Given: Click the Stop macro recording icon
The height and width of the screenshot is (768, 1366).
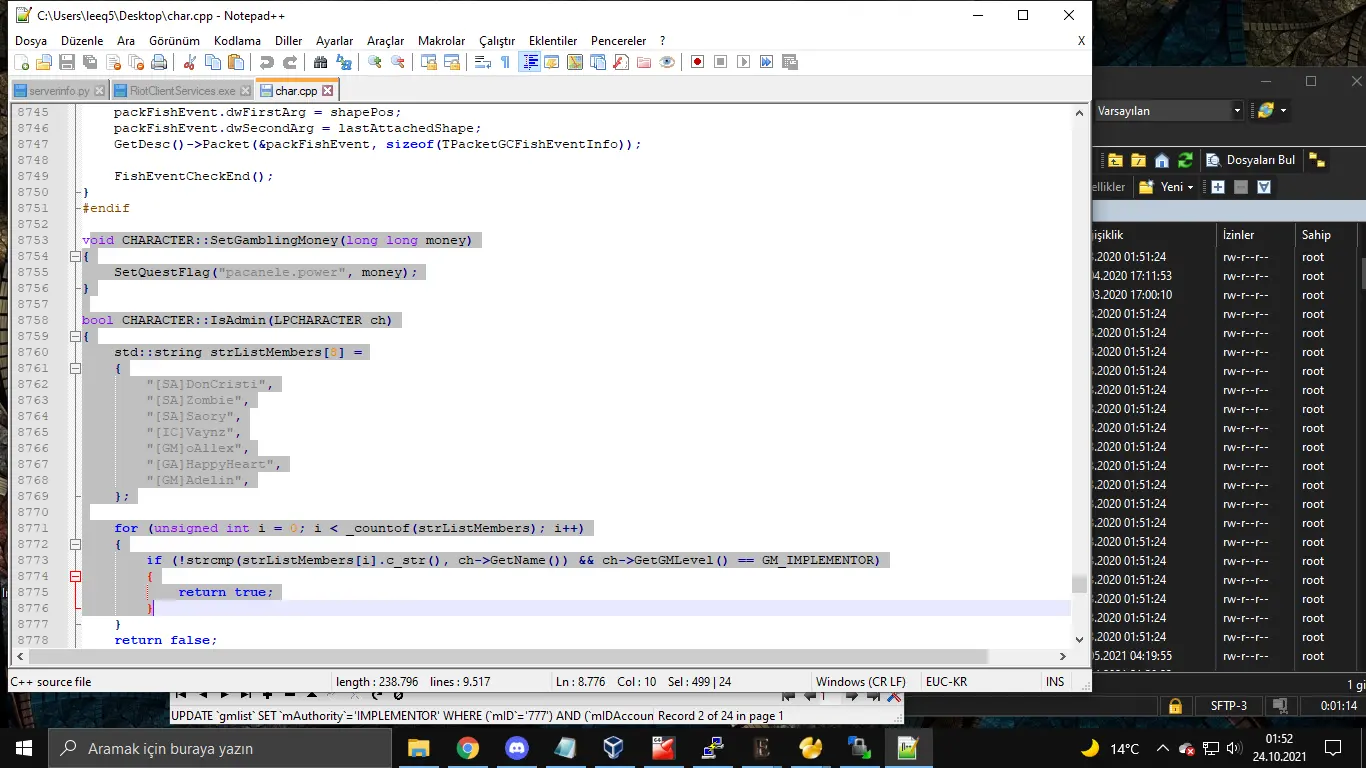Looking at the screenshot, I should click(x=720, y=62).
